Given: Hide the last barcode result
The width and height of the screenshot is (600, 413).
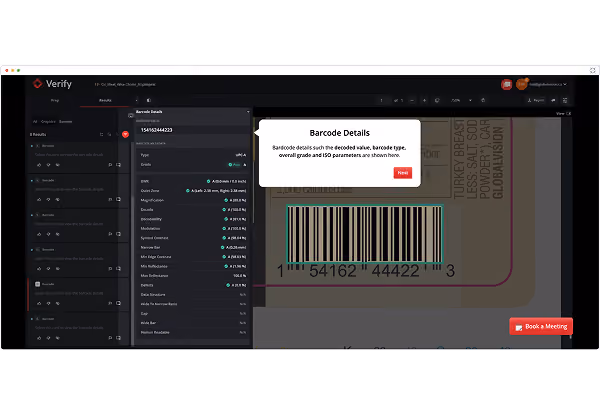Looking at the screenshot, I should click(x=58, y=338).
